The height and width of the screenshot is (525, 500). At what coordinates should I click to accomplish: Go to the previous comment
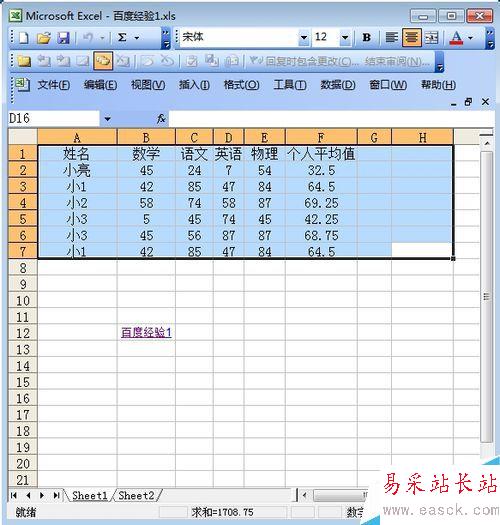coord(44,61)
